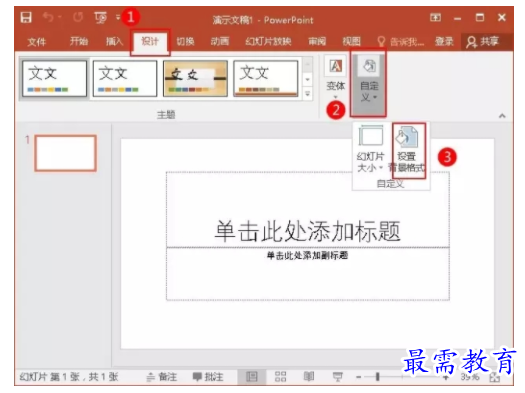The width and height of the screenshot is (525, 393).
Task: Click 设置背景格式 format background button
Action: tap(407, 149)
